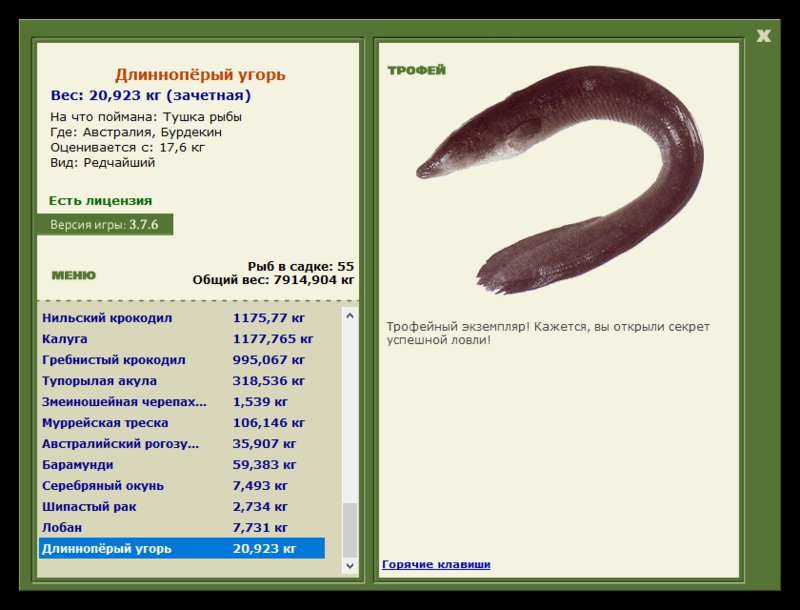Click the Длиннопёрый угорь title heading
800x610 pixels.
(200, 75)
